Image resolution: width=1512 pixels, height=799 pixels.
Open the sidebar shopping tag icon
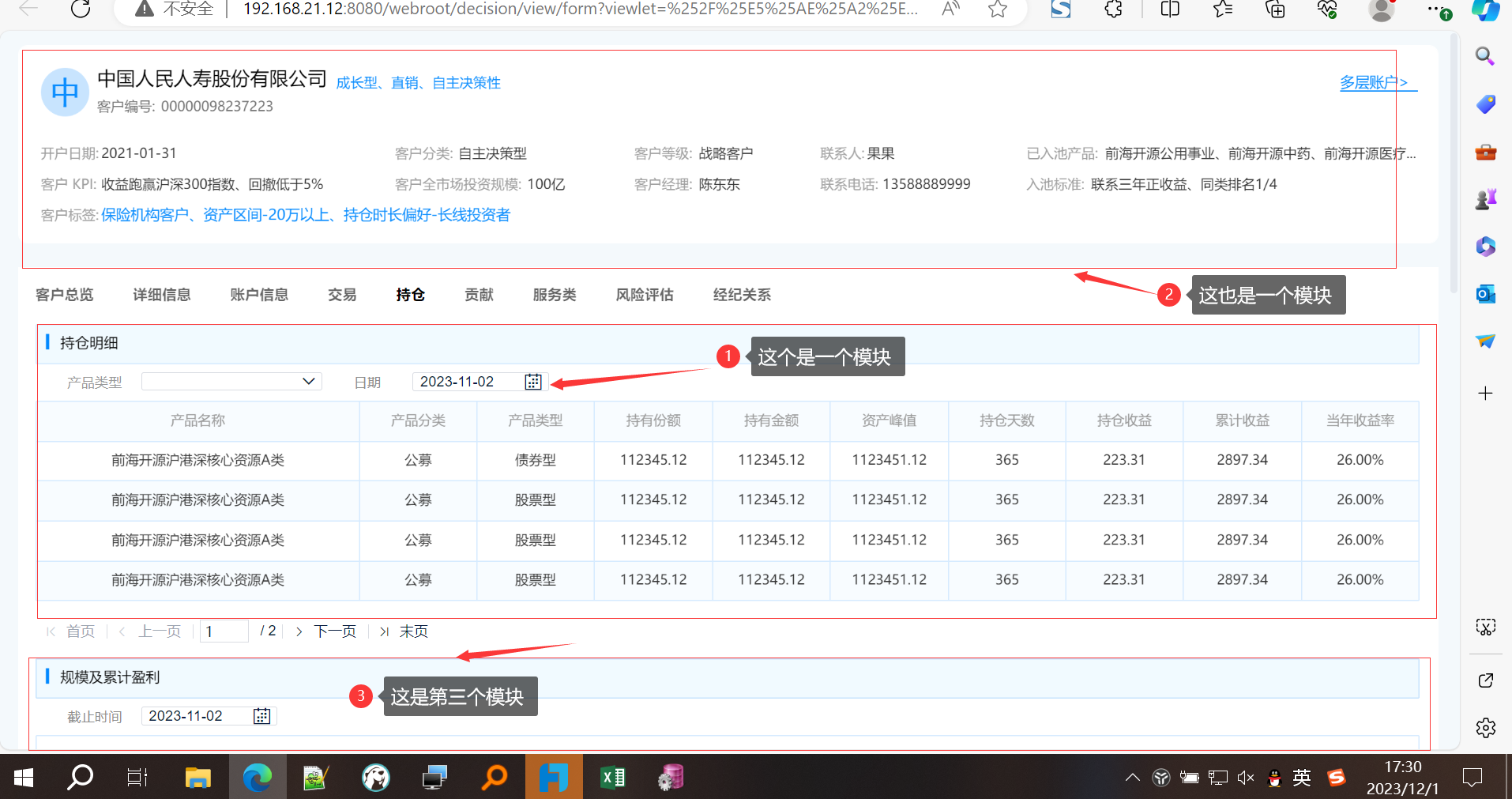coord(1485,104)
